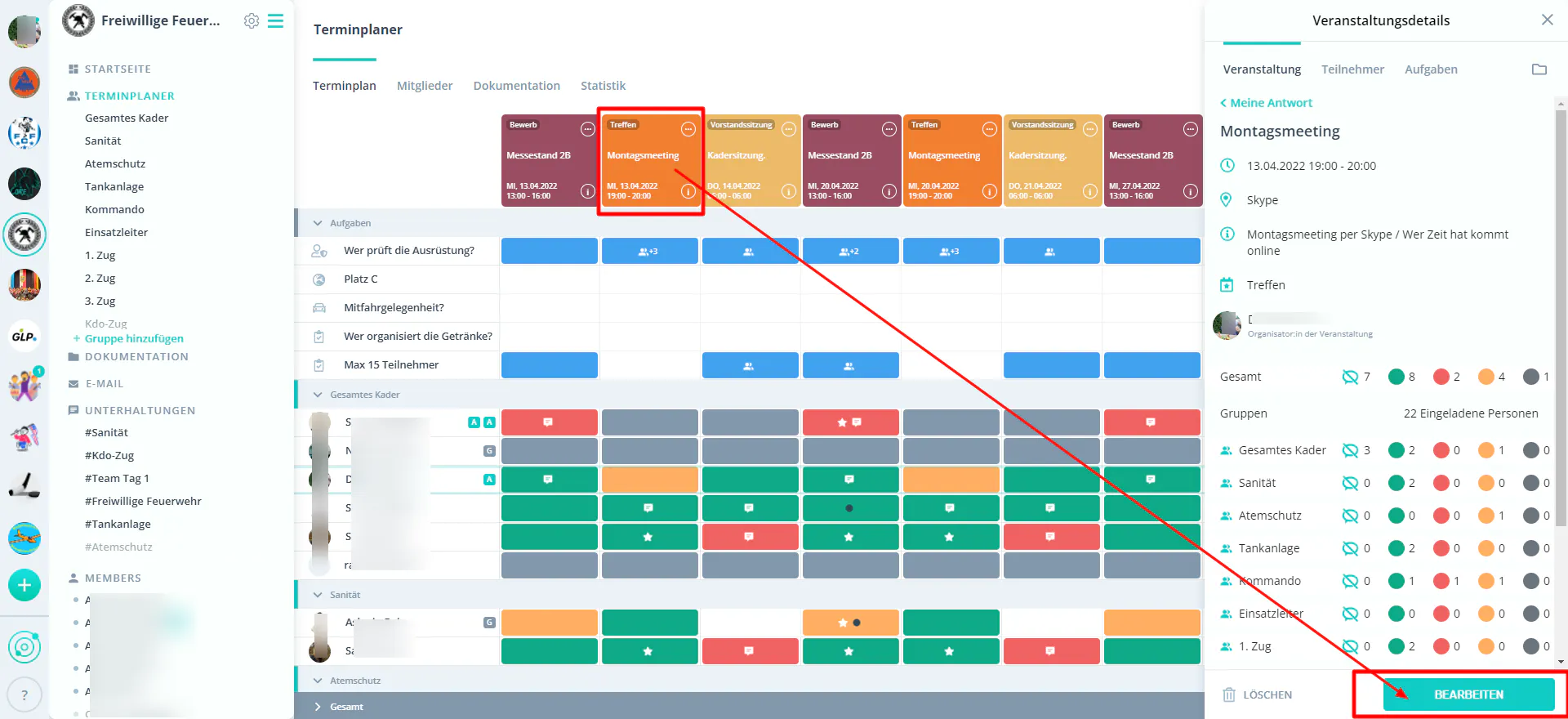Select participants cell for Ausrüstung on 13.04 Montagsmeeting
This screenshot has height=719, width=1568.
point(650,251)
